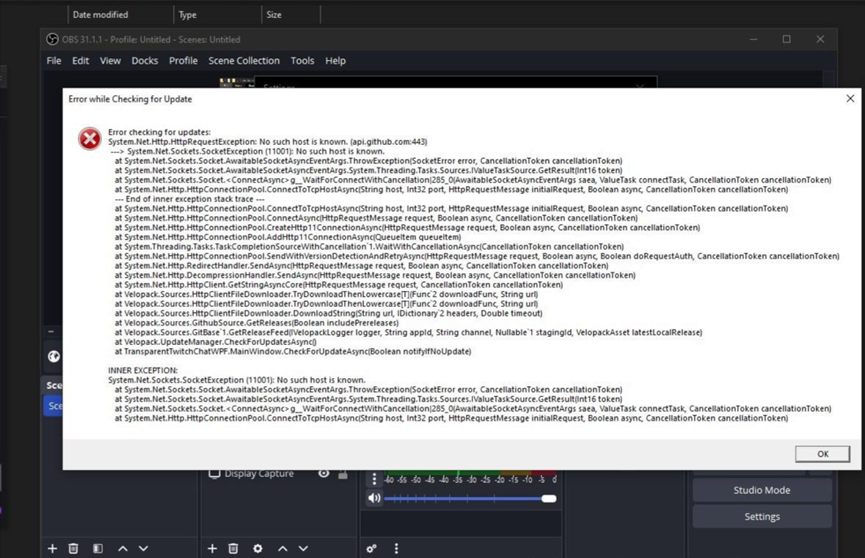Click the Studio Mode button
Screen dimensions: 865x558
click(762, 490)
